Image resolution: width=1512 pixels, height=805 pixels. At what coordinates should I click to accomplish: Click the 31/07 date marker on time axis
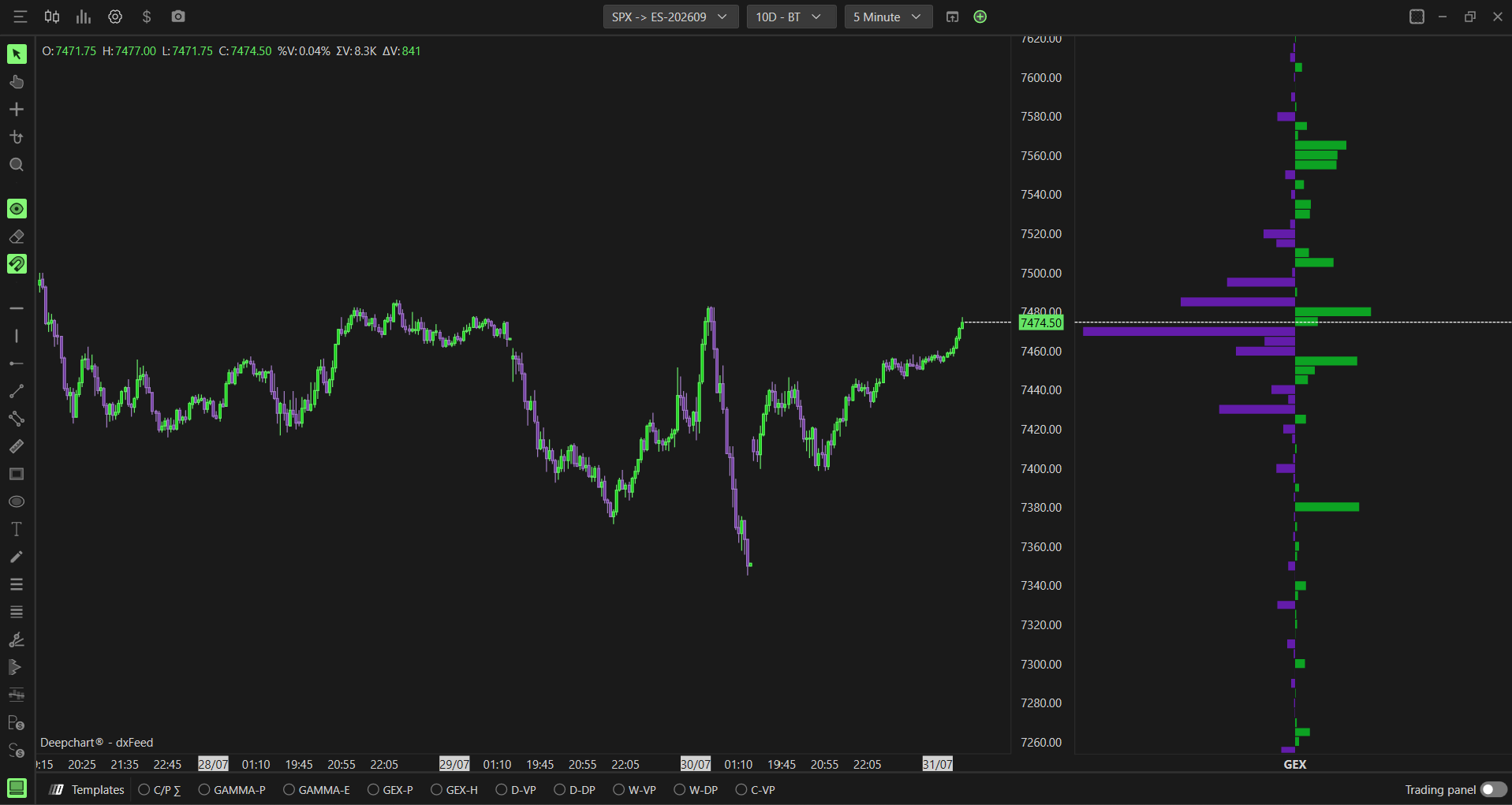[x=938, y=764]
